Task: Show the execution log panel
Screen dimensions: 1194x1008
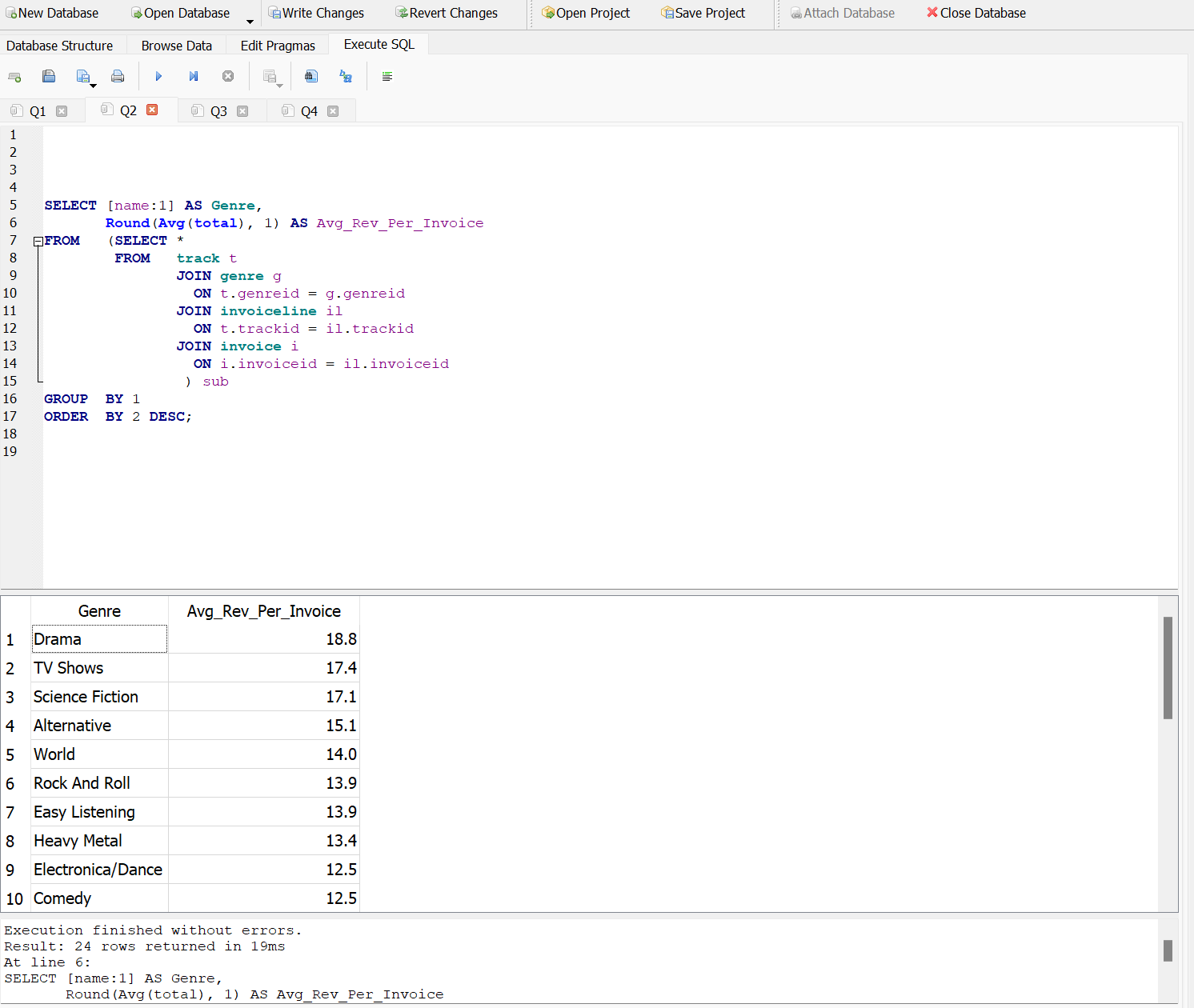Action: coord(387,76)
